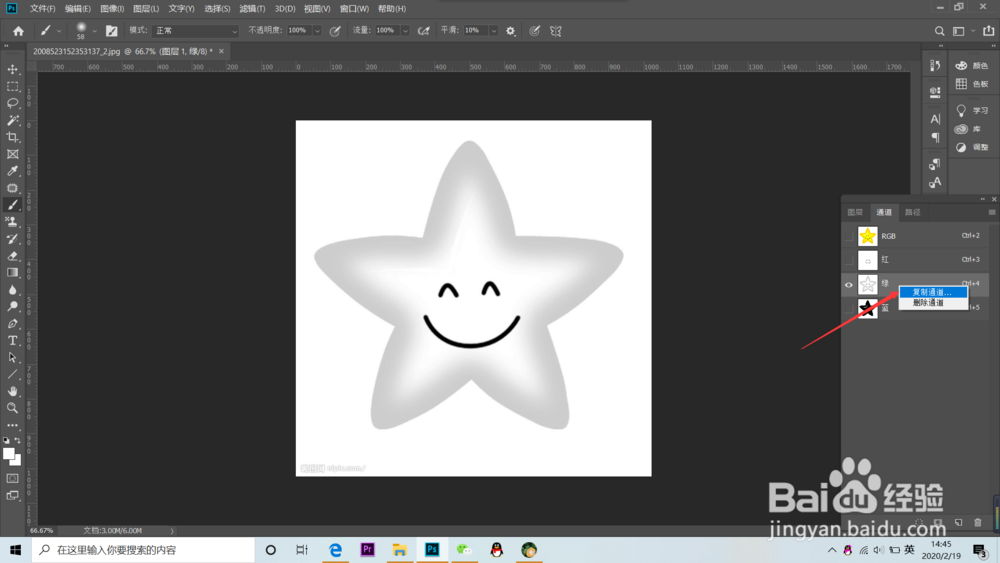Select the Hand tool
1000x563 pixels.
point(12,391)
